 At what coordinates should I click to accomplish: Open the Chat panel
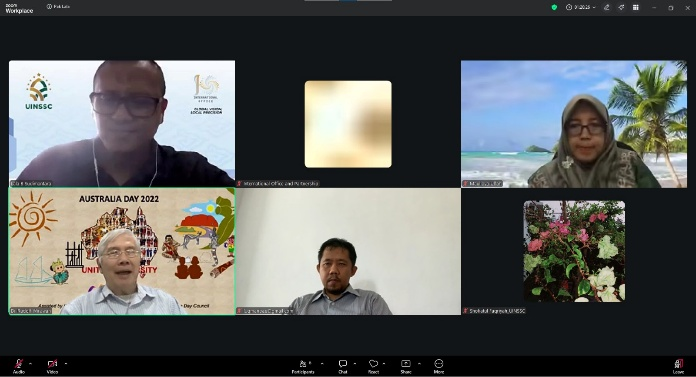(x=343, y=366)
